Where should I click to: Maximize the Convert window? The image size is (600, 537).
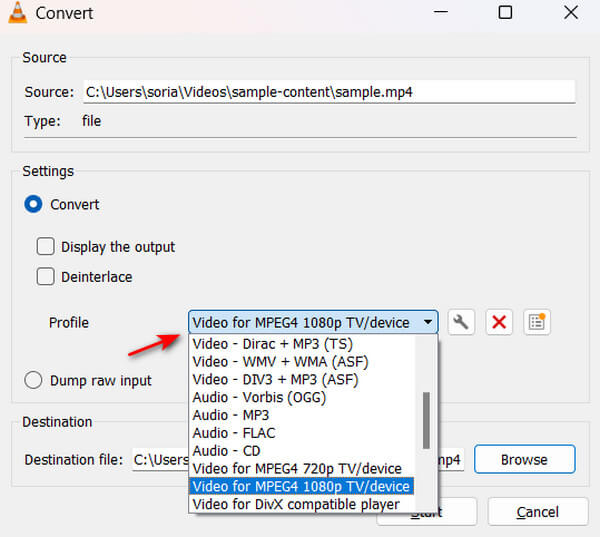(x=505, y=12)
